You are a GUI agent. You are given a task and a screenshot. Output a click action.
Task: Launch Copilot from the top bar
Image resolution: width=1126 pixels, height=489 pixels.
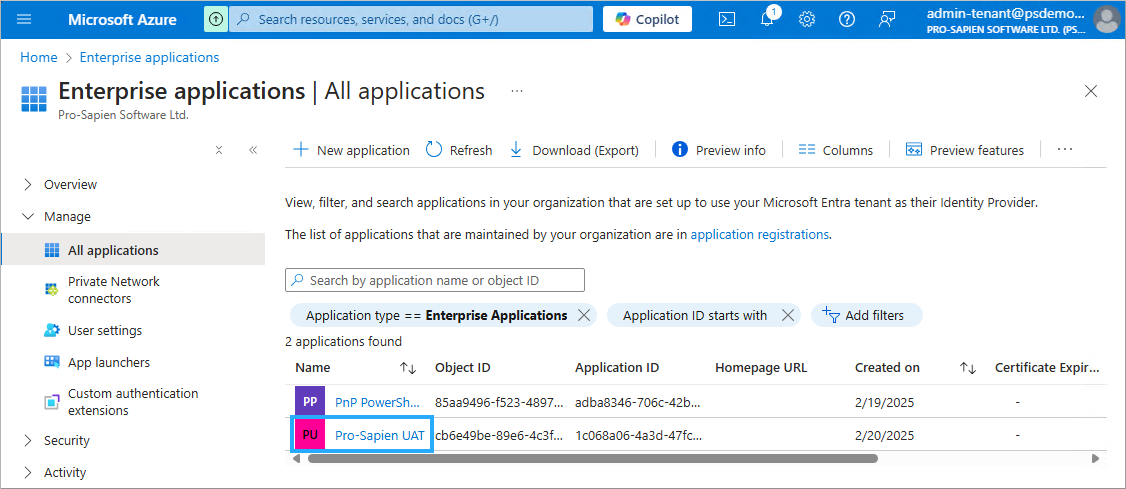[647, 19]
